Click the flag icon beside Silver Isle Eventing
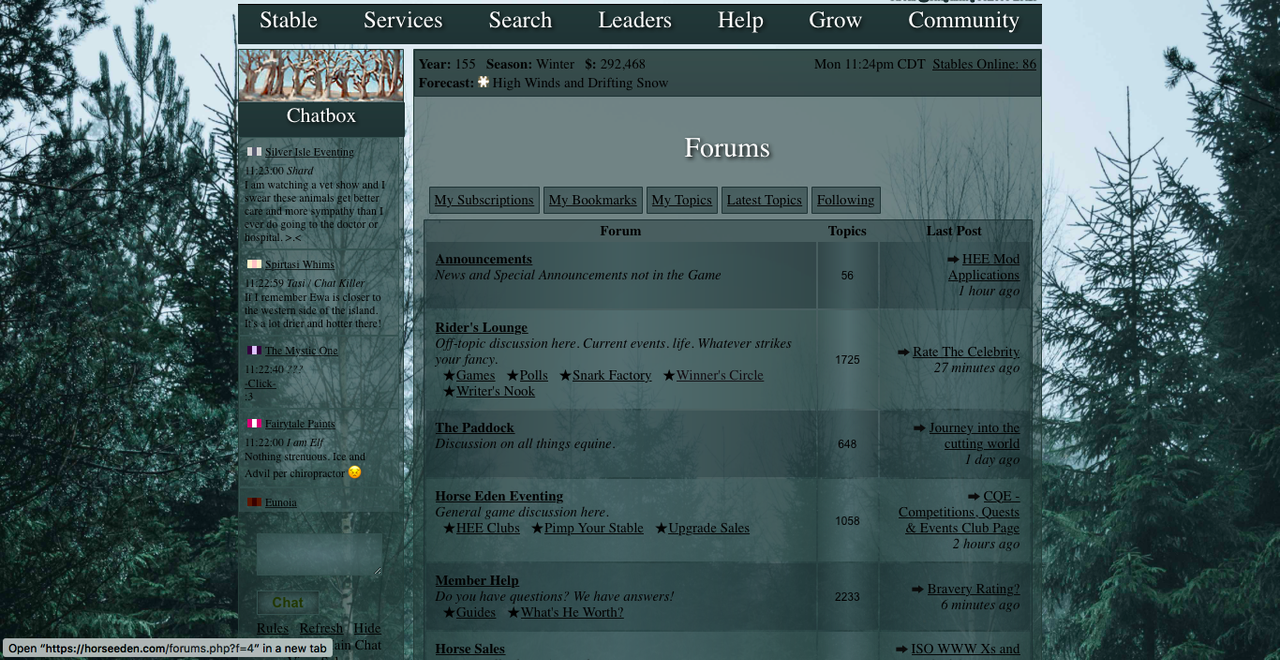The image size is (1280, 660). pos(254,152)
